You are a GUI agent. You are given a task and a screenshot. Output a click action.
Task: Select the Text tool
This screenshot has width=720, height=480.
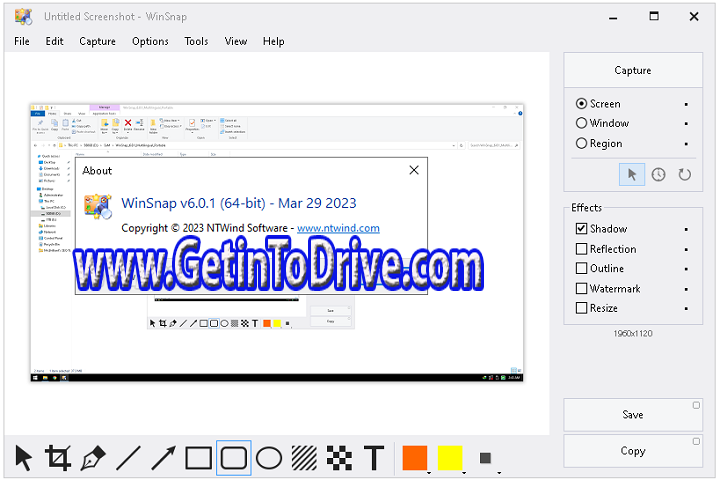click(374, 458)
